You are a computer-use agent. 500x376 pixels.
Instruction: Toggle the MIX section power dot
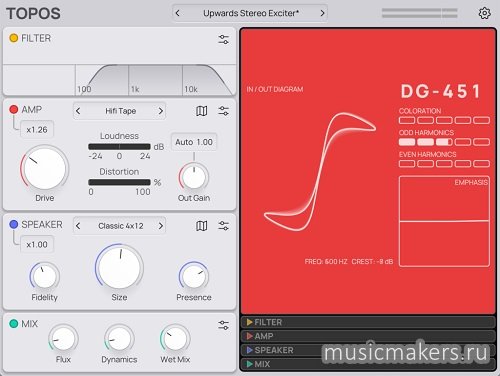tap(14, 324)
